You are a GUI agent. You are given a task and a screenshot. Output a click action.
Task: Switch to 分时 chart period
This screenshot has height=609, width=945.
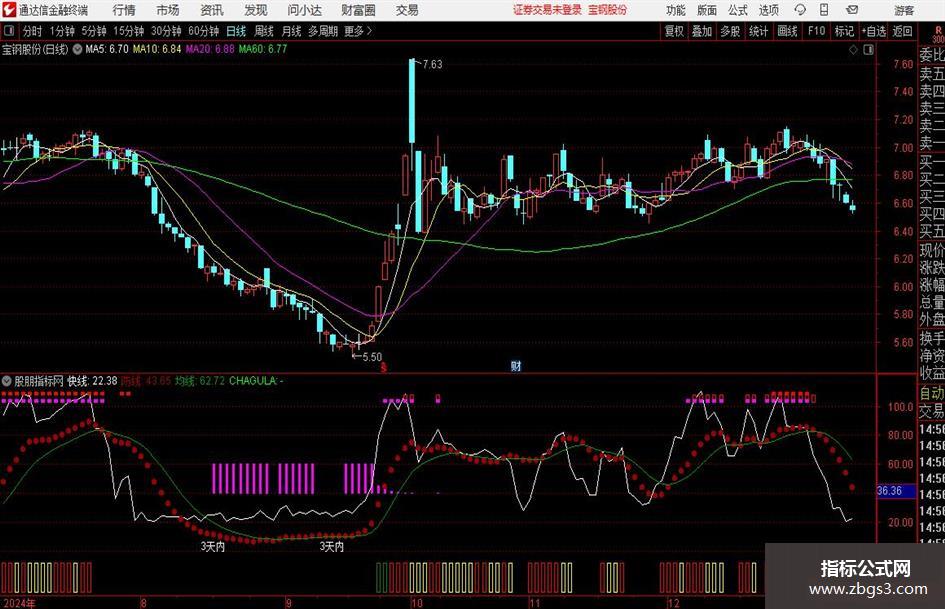click(x=32, y=31)
